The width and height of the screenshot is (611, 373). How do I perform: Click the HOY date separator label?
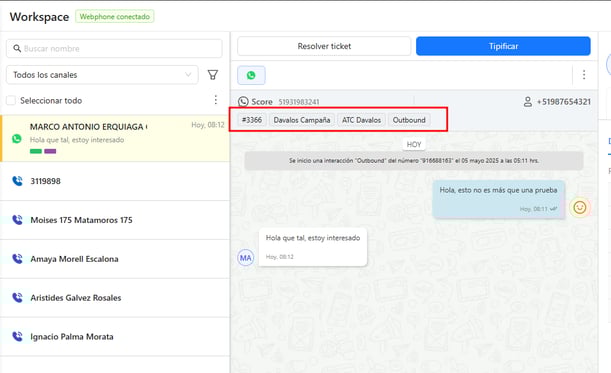[x=414, y=144]
